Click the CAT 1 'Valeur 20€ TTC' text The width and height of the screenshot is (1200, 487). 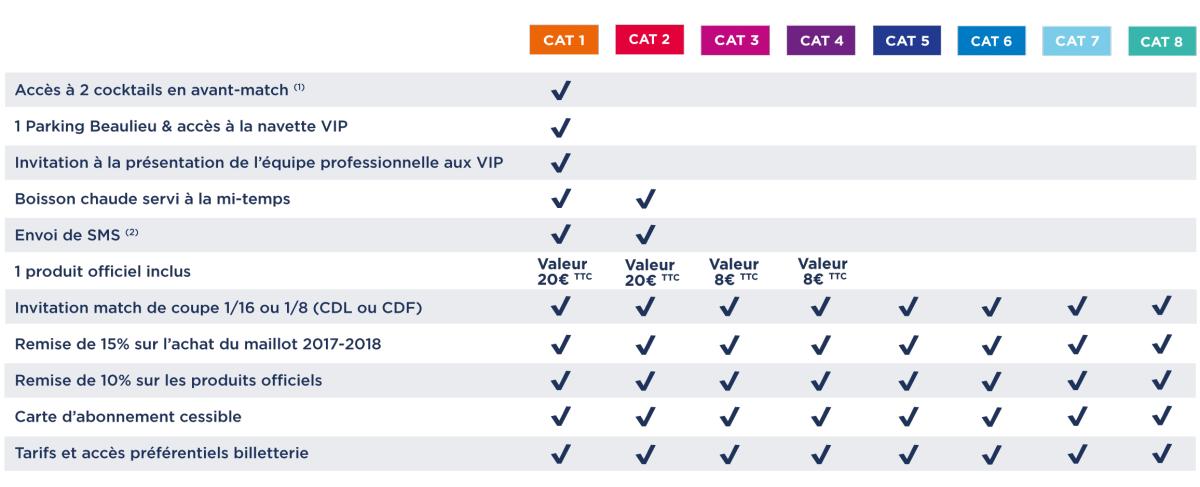click(563, 272)
